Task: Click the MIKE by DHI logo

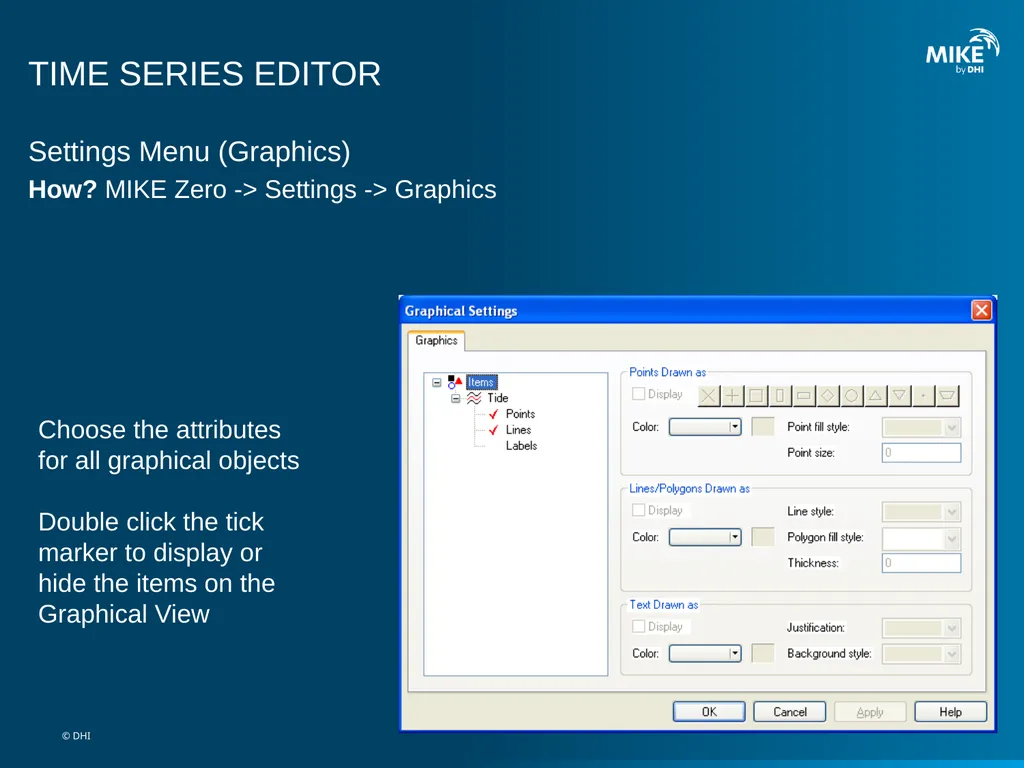Action: 962,52
